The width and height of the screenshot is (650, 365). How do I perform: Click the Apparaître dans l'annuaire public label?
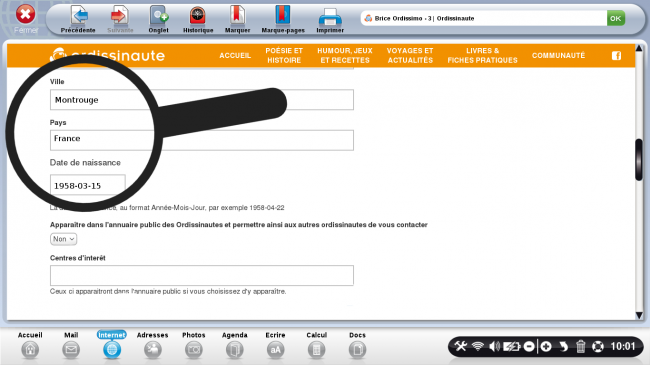[238, 225]
